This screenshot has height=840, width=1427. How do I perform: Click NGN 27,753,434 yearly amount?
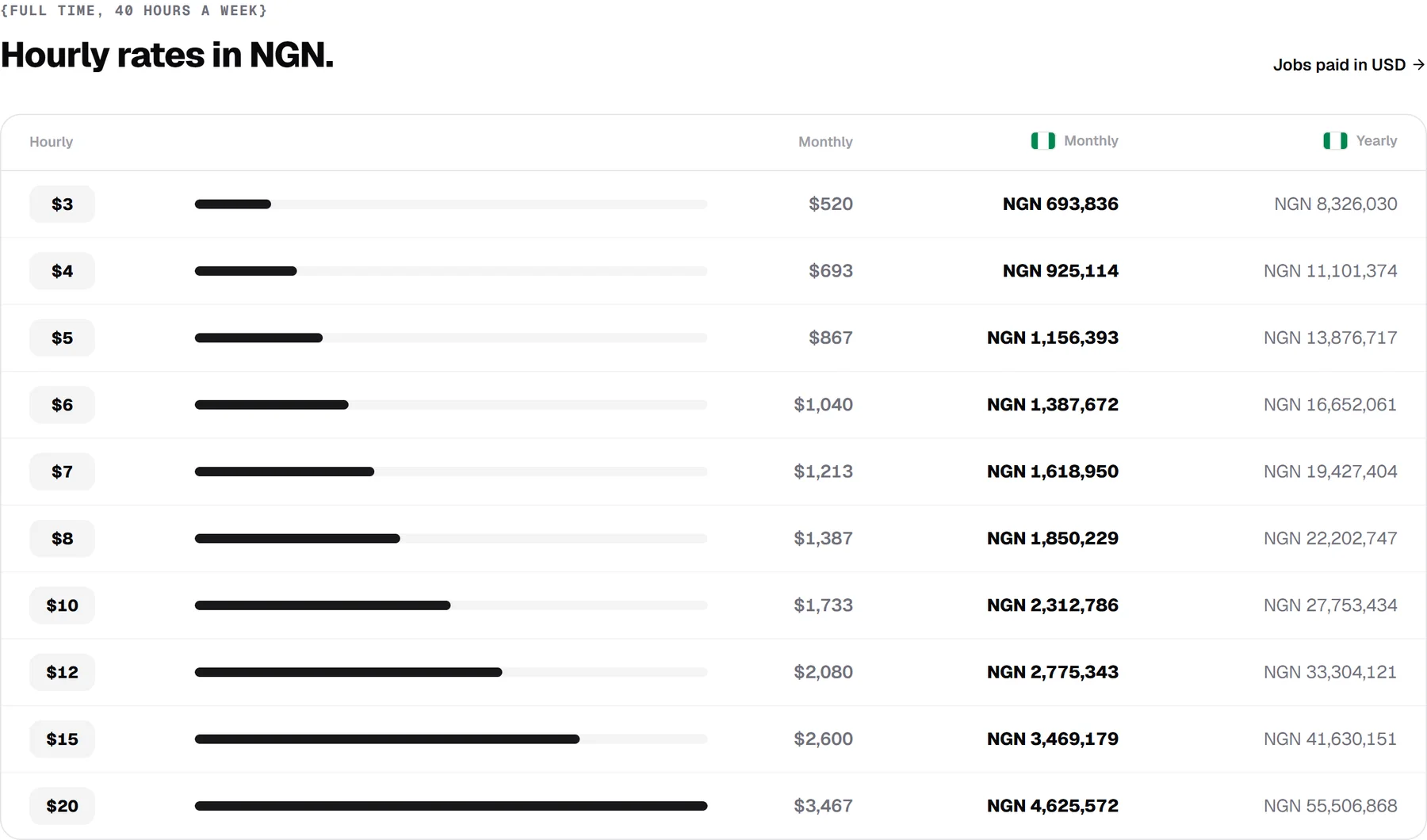[x=1330, y=605]
